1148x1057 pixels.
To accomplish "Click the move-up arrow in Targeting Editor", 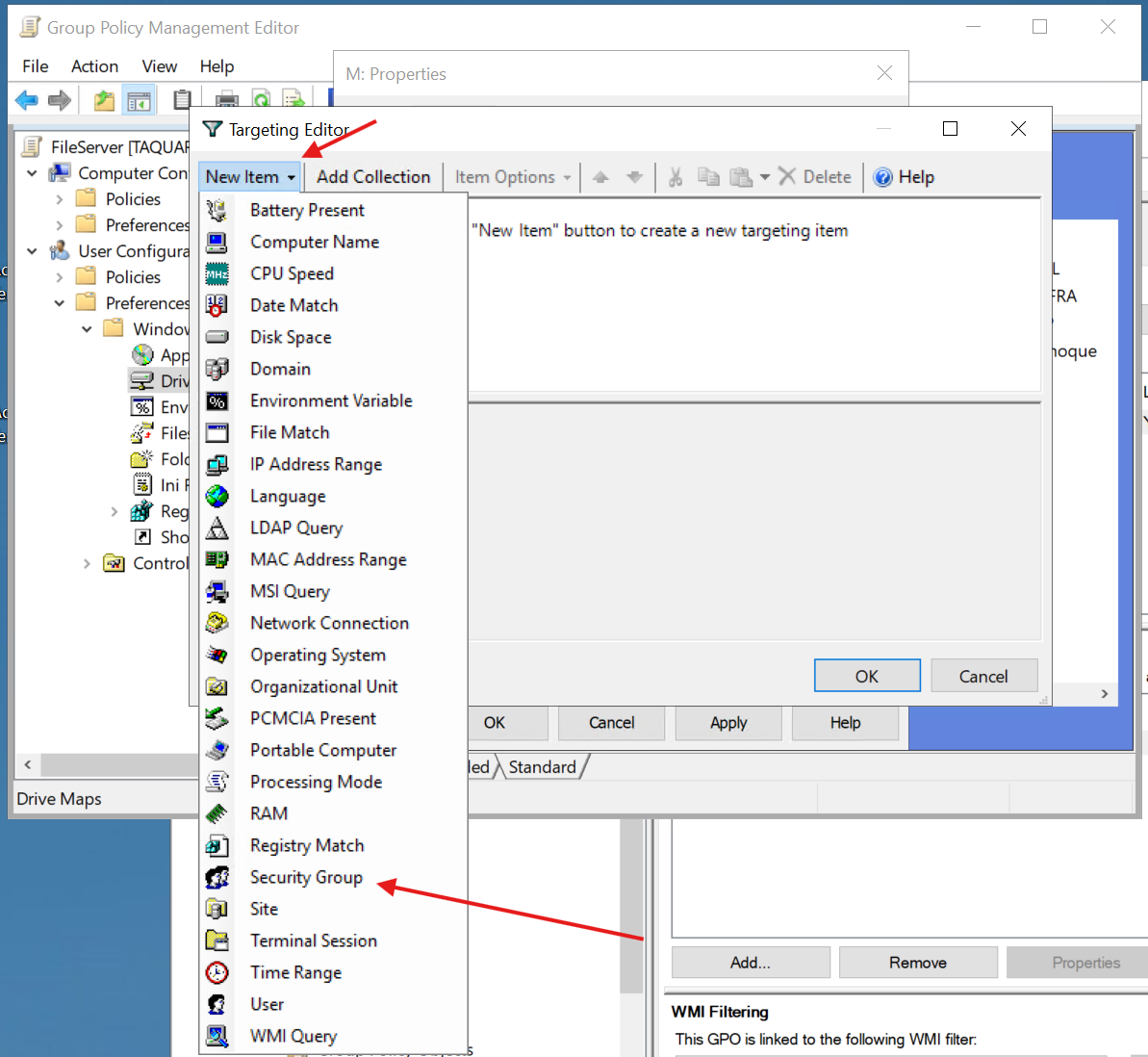I will [x=601, y=176].
